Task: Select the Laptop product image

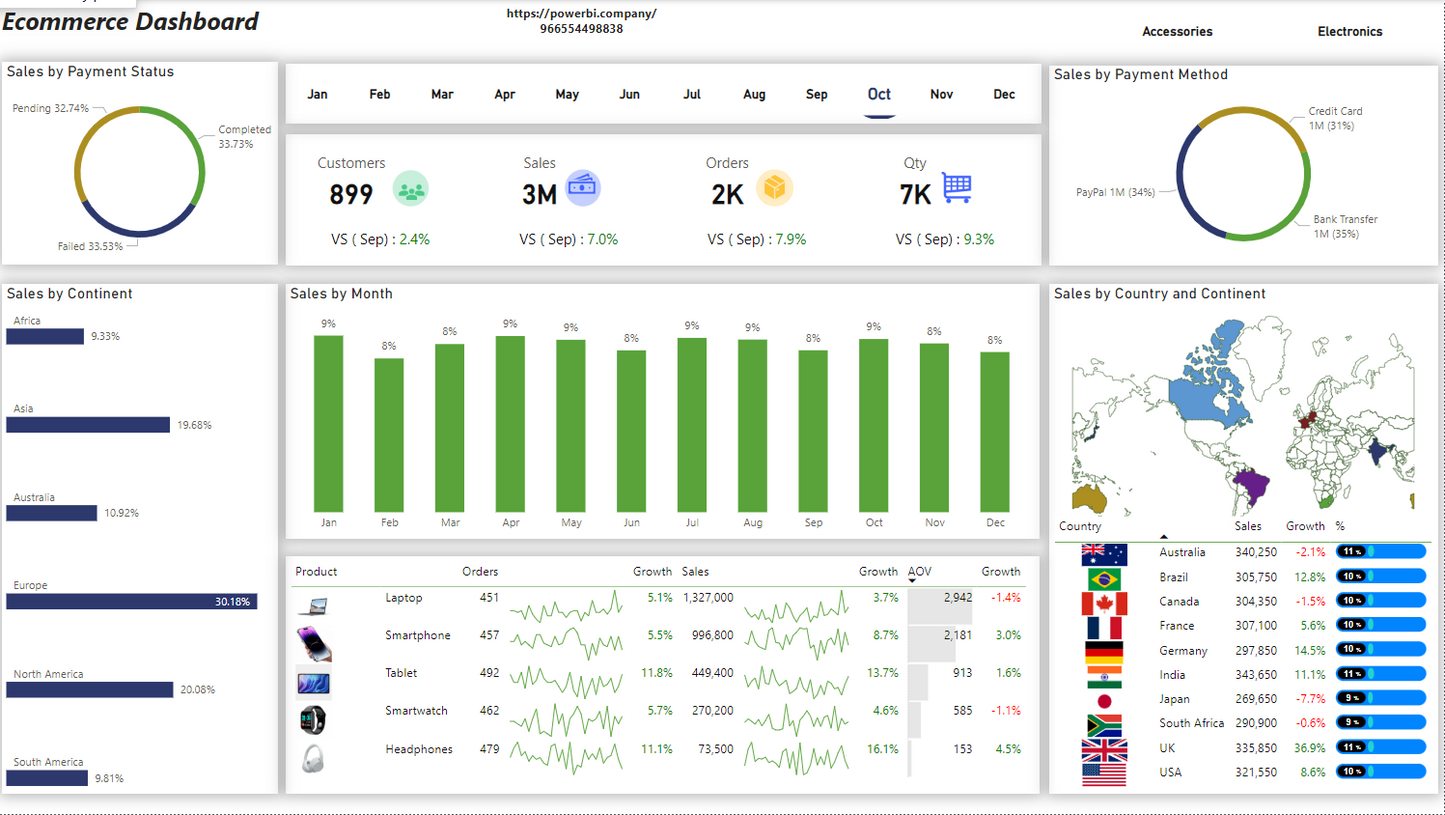Action: coord(313,606)
